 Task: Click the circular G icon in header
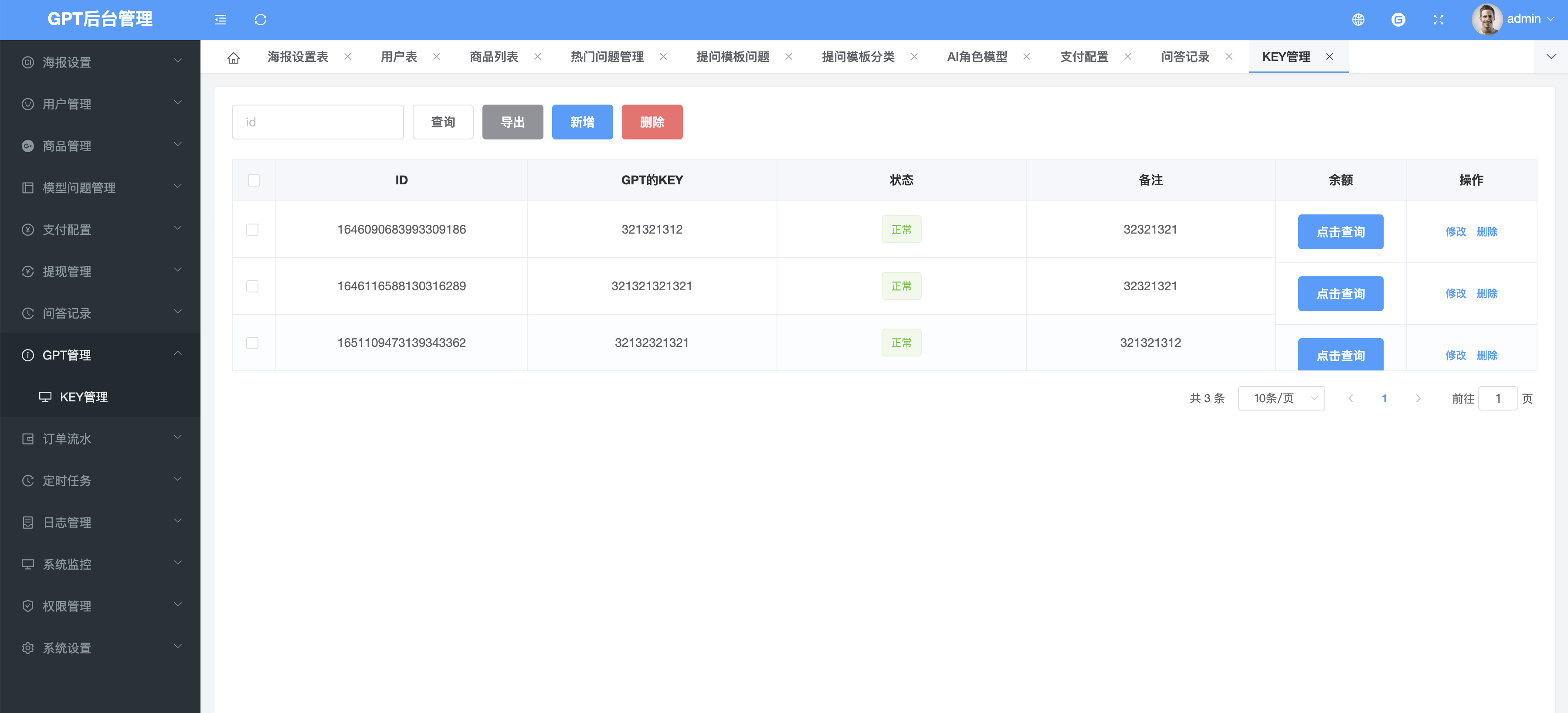[x=1398, y=20]
